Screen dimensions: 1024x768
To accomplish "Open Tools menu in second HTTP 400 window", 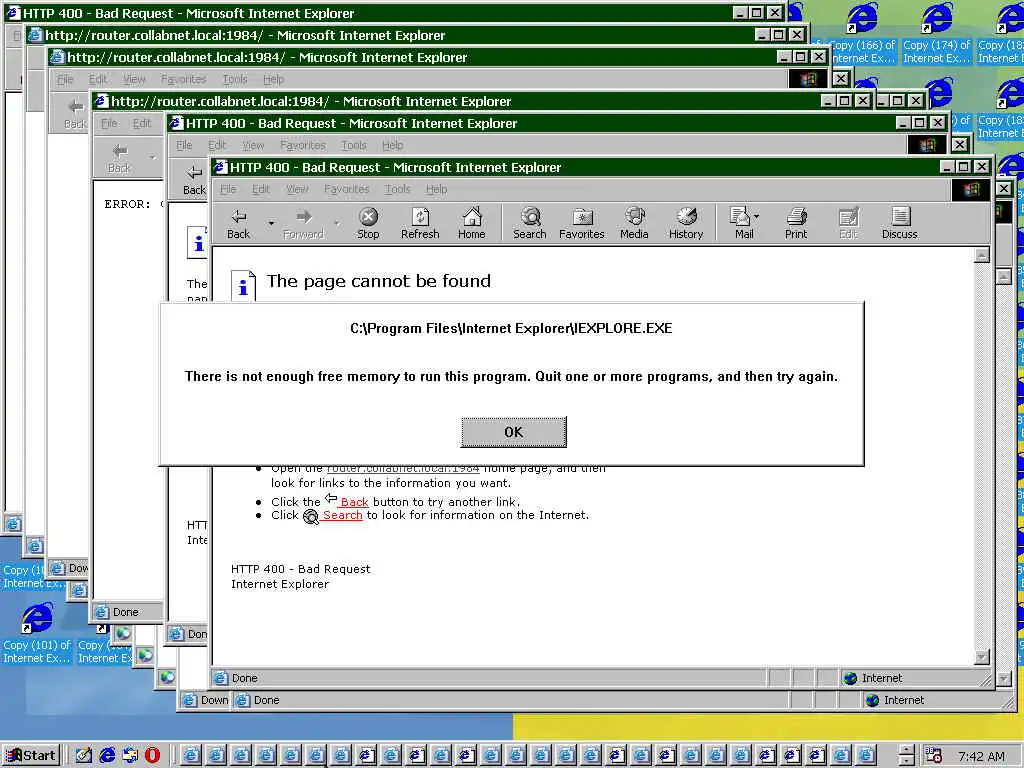I will (x=353, y=146).
